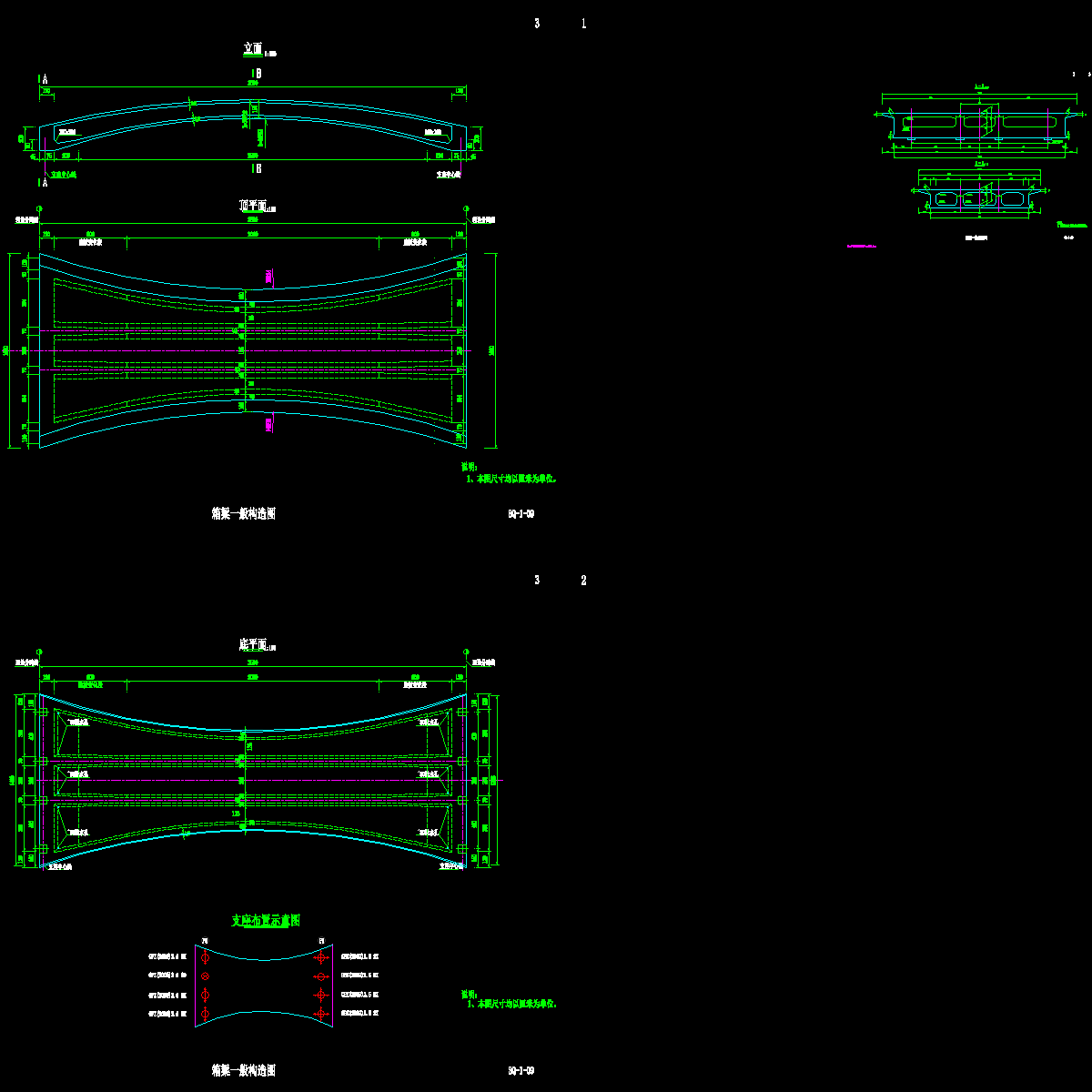Click the 箱梁一般构造图 title below the bearing layout

pyautogui.click(x=243, y=1071)
